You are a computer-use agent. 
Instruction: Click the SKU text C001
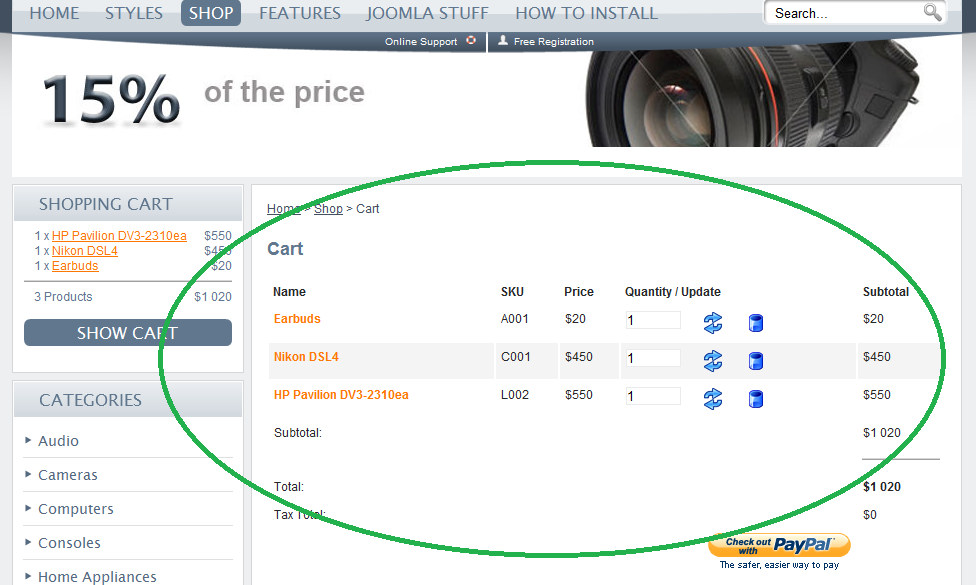[x=515, y=357]
